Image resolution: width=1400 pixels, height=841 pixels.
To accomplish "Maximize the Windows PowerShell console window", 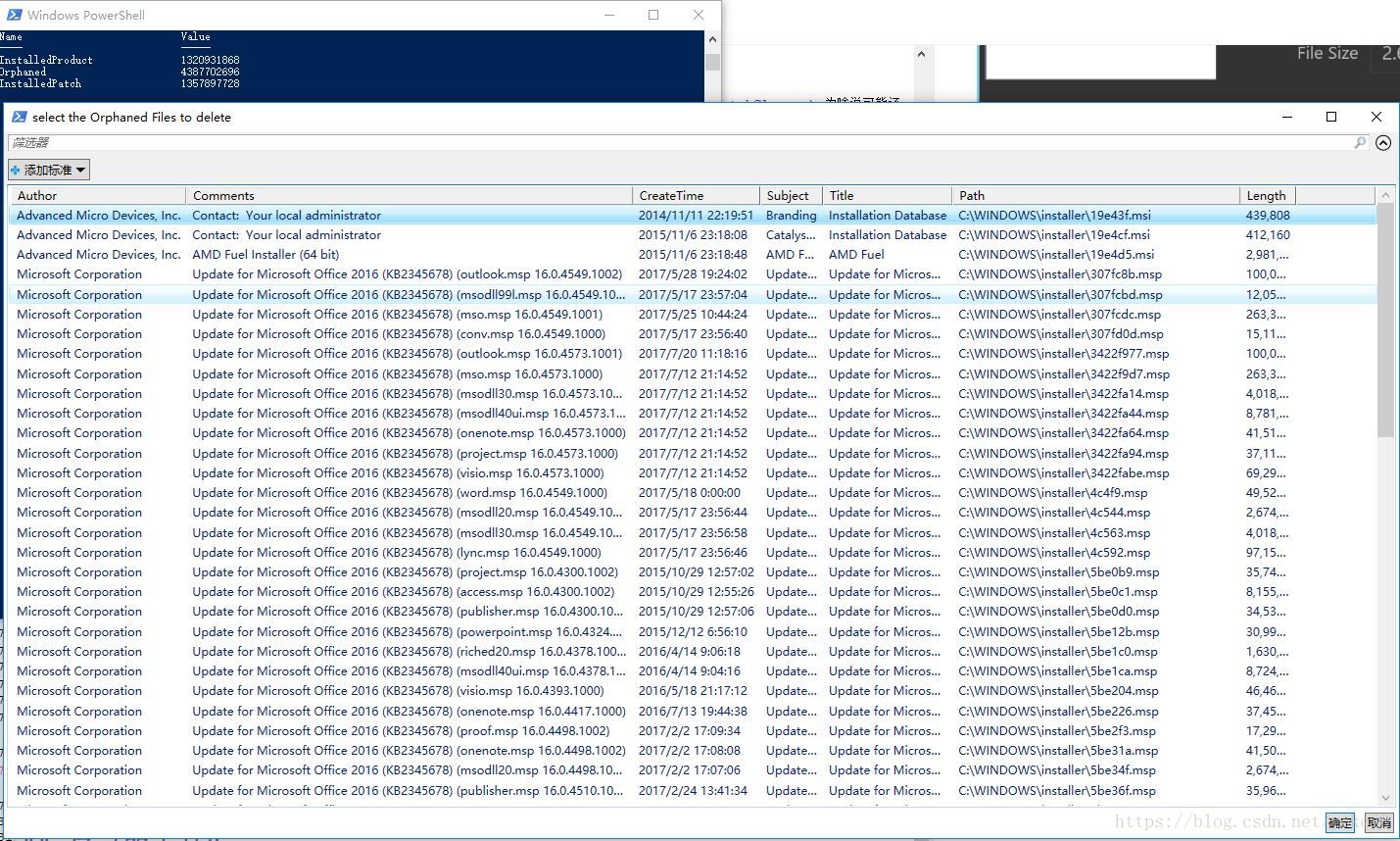I will tap(653, 15).
